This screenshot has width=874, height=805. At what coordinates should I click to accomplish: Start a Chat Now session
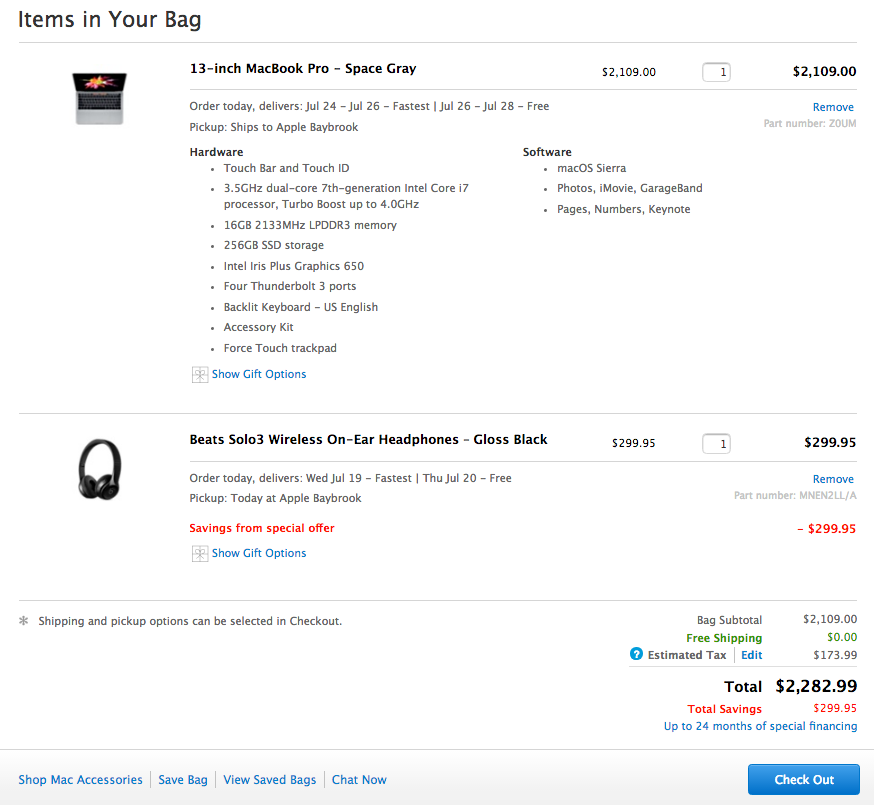coord(359,780)
